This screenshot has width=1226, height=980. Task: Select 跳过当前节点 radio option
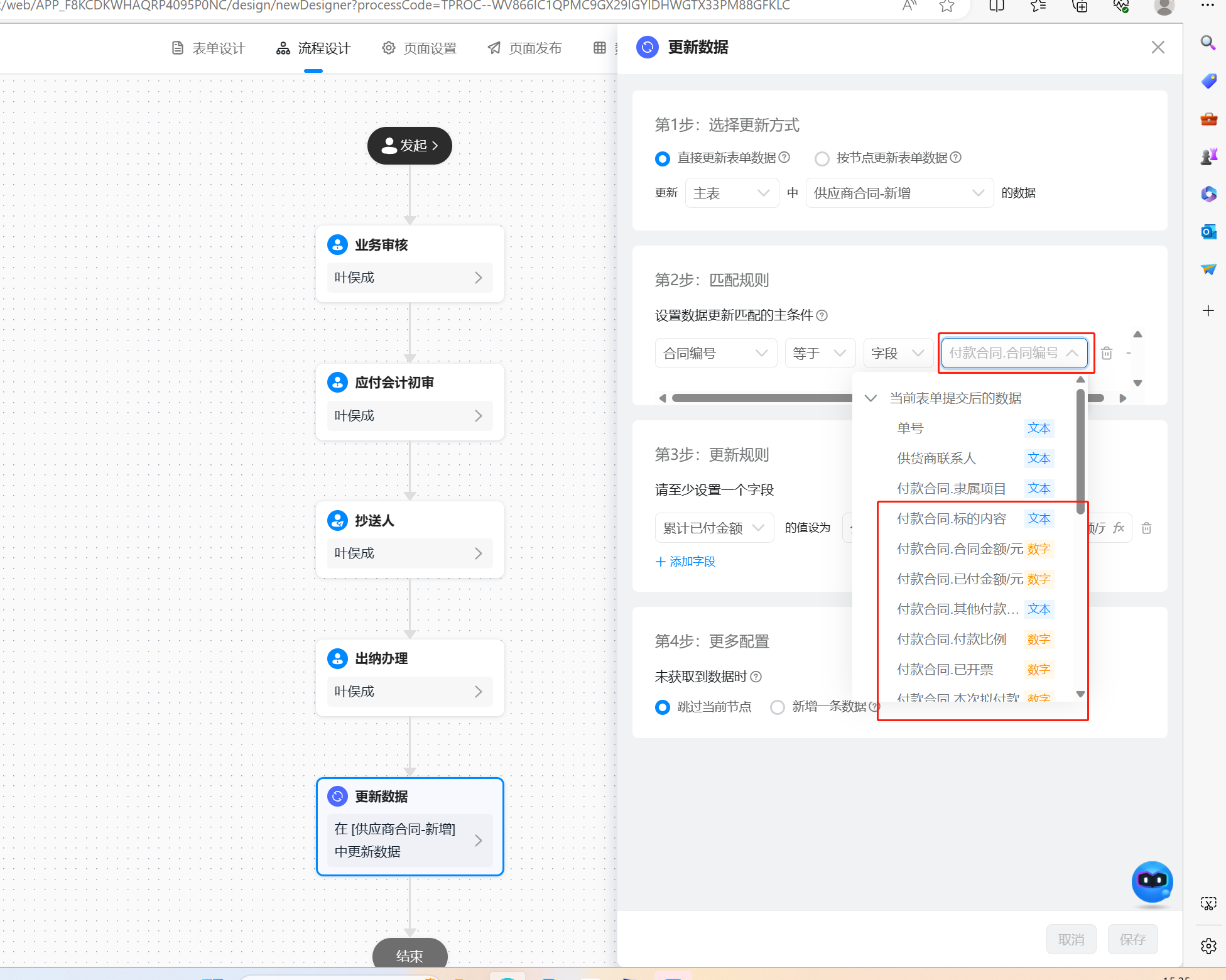click(x=663, y=707)
